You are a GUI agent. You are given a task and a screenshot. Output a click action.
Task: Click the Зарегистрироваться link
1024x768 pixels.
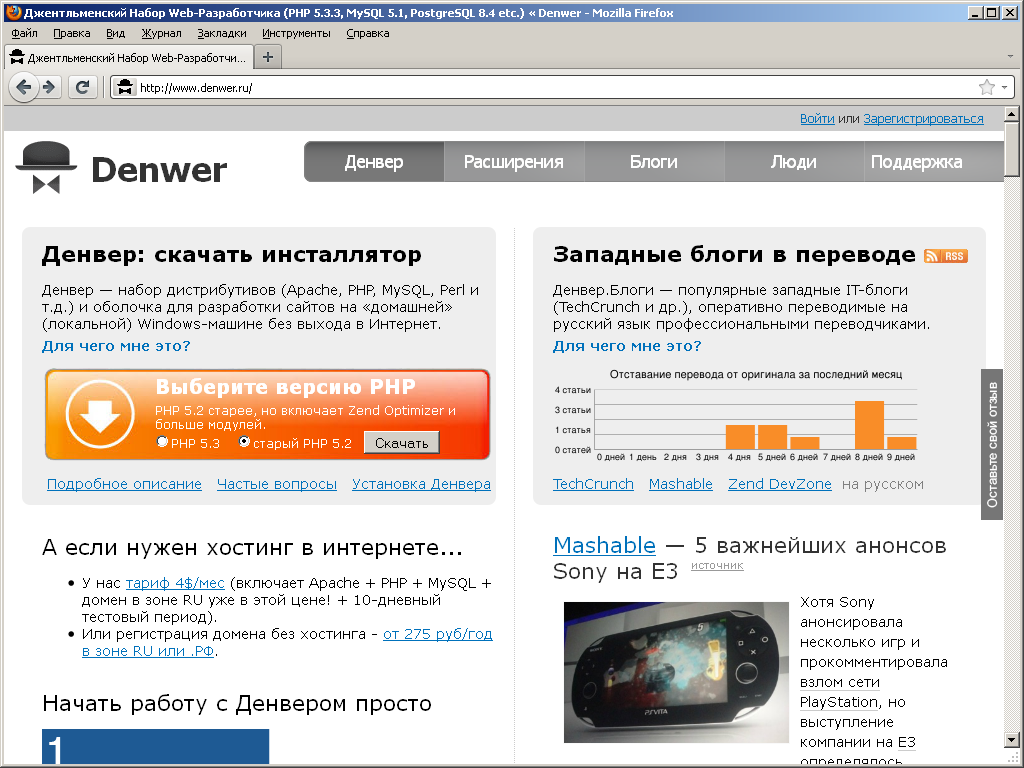(923, 119)
